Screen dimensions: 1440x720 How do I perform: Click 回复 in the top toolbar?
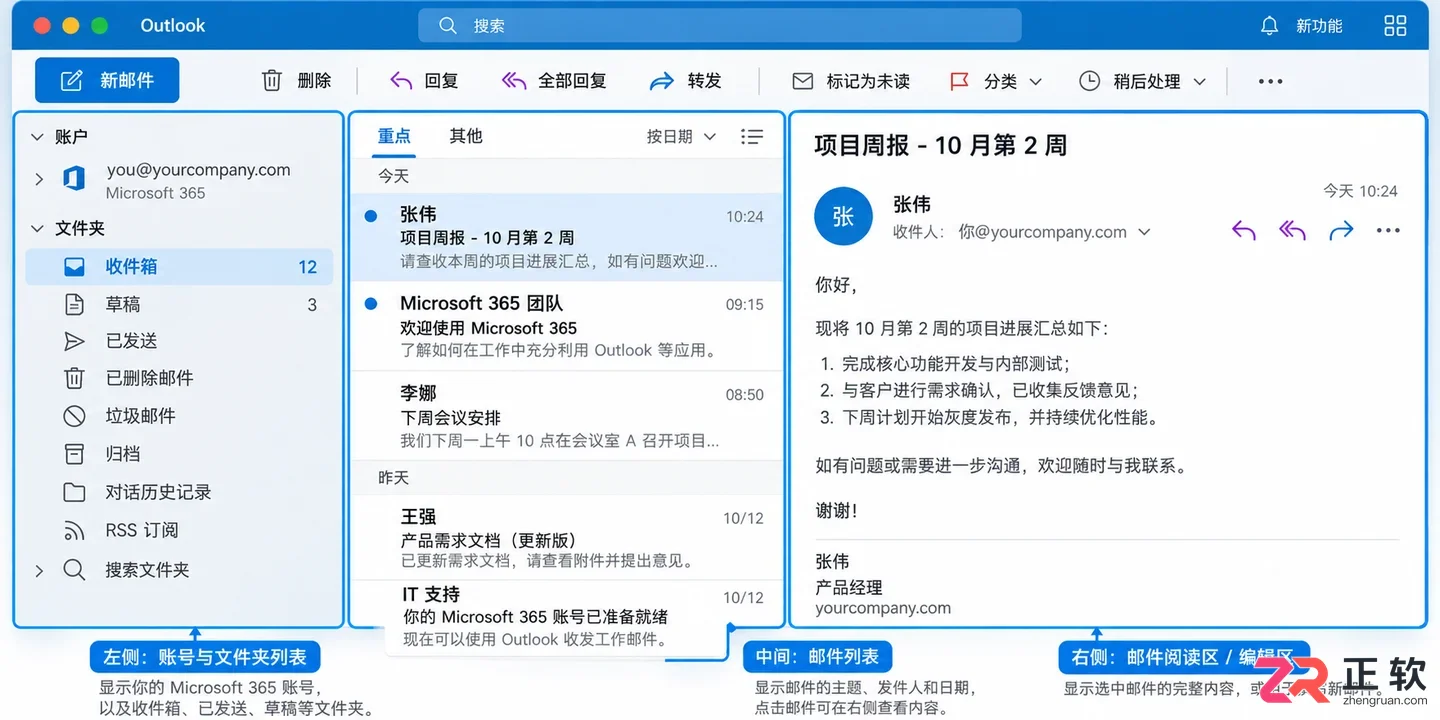point(424,81)
